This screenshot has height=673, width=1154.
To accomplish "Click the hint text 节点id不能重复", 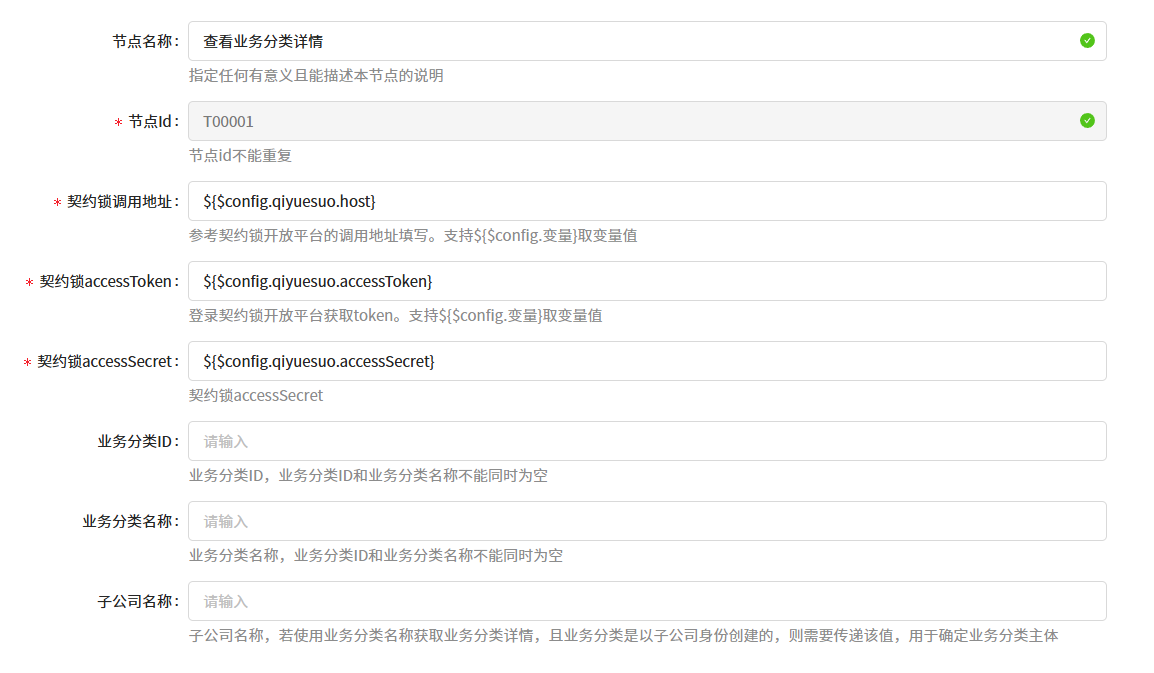I will (x=240, y=156).
